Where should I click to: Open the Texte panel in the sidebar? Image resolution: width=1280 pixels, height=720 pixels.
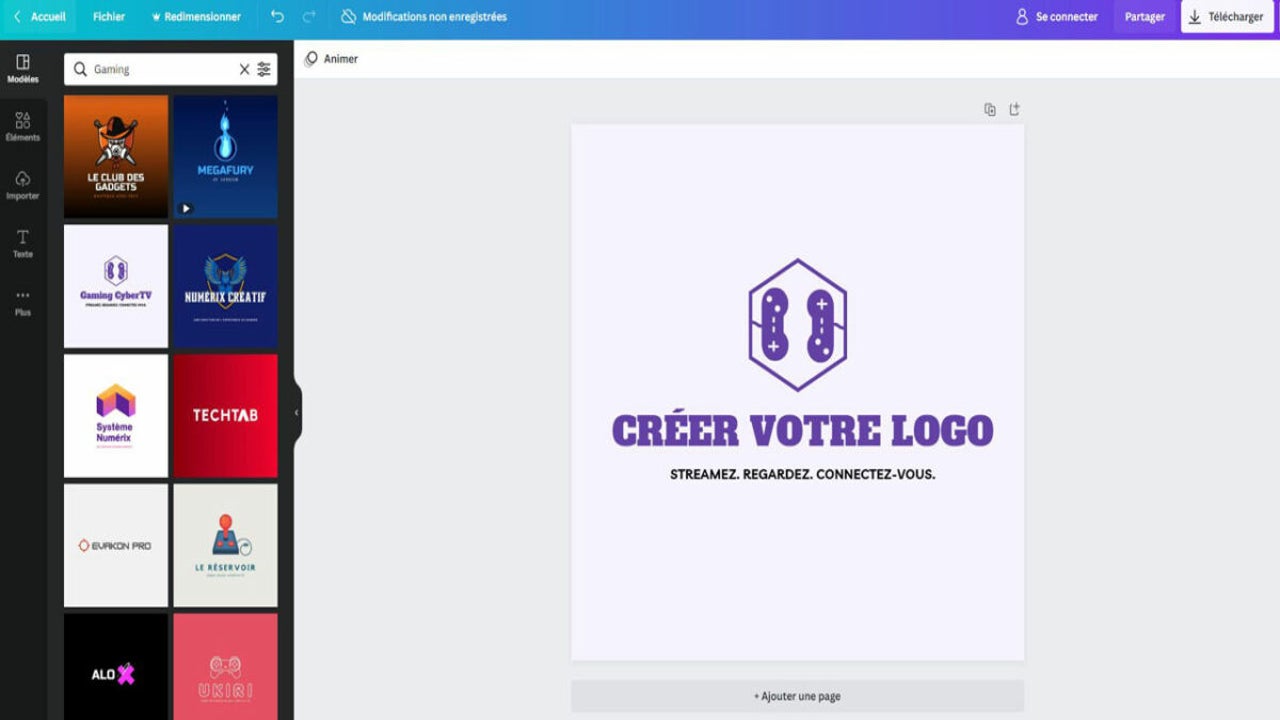[x=23, y=243]
